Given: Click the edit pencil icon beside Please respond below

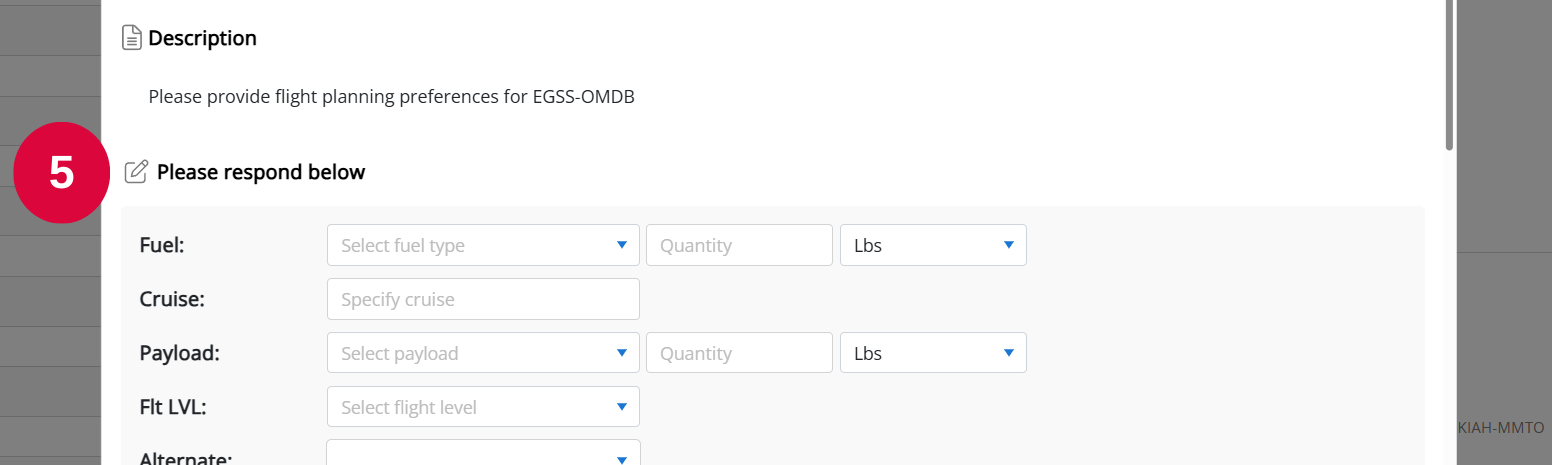Looking at the screenshot, I should [135, 172].
